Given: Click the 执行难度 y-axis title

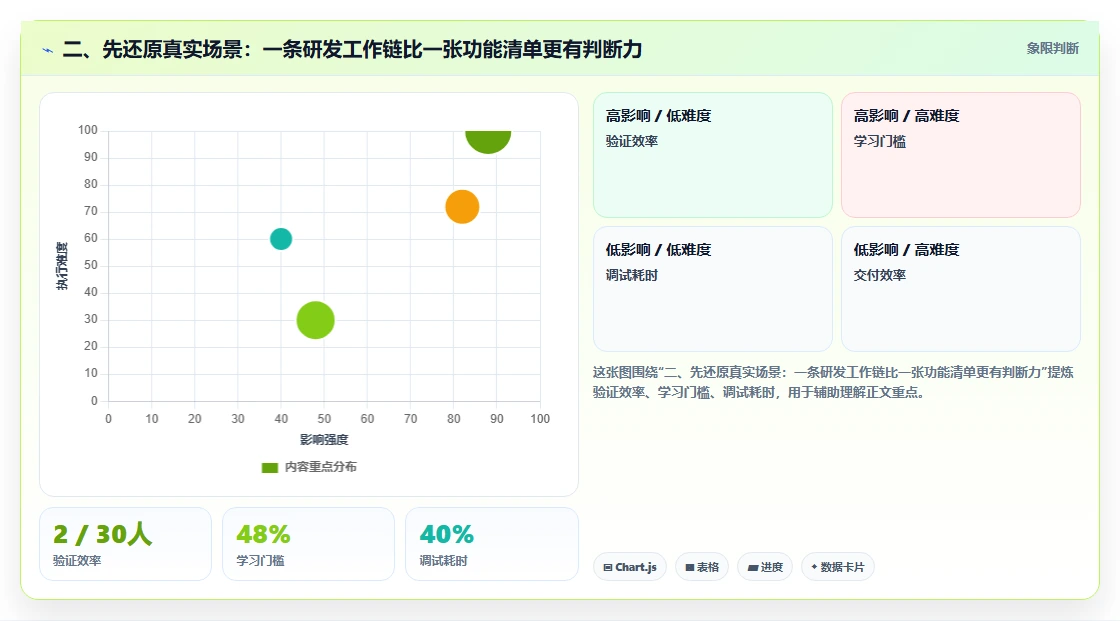Looking at the screenshot, I should click(62, 266).
